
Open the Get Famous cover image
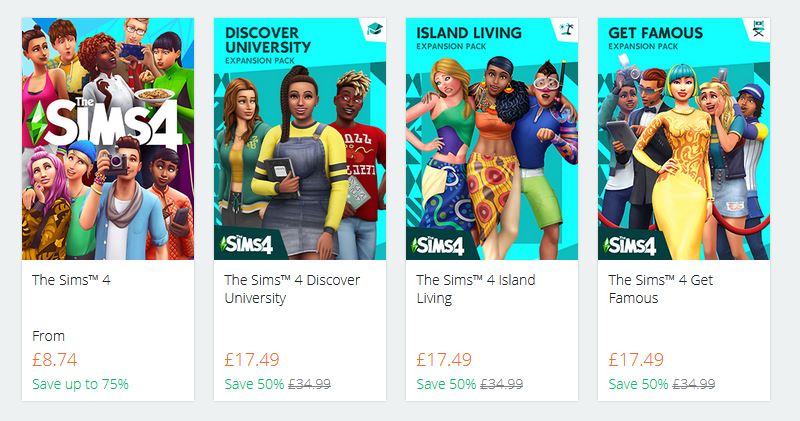684,139
